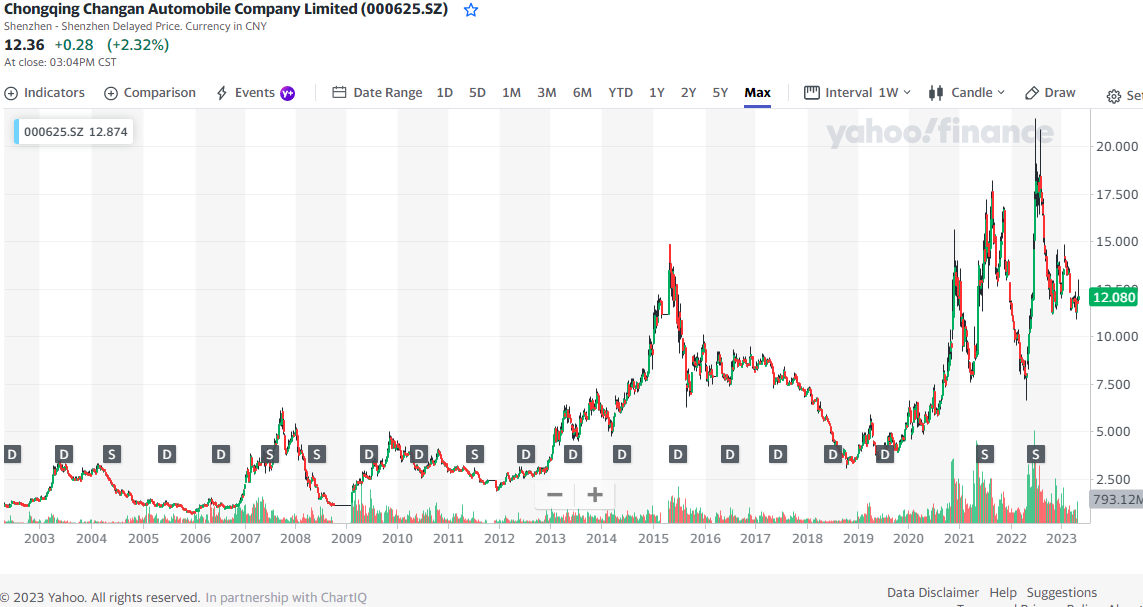Open the mid-2019 dividend marker
Viewport: 1143px width, 607px height.
tap(885, 455)
